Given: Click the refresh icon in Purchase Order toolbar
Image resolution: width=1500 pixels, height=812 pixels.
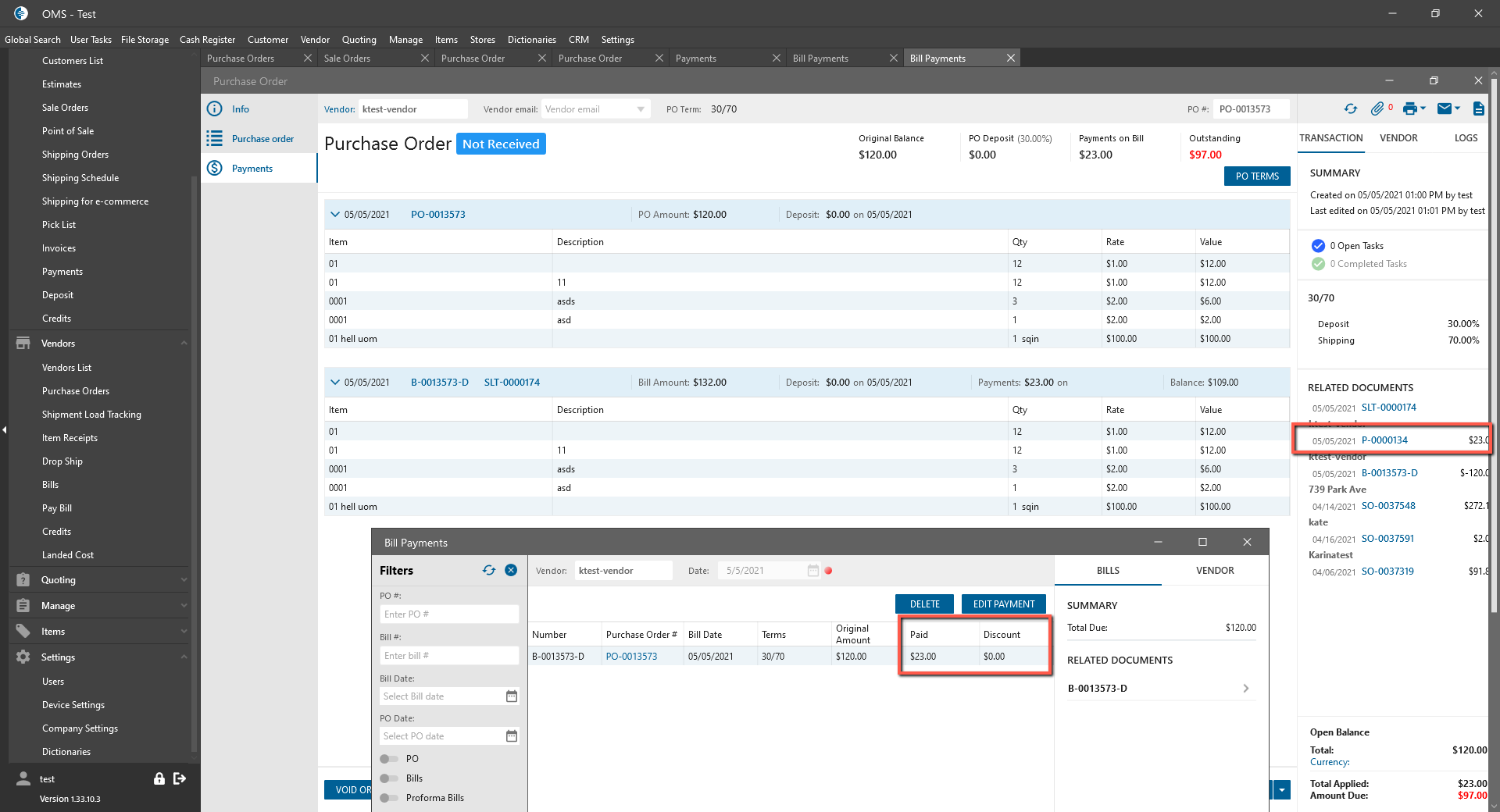Looking at the screenshot, I should [1350, 109].
